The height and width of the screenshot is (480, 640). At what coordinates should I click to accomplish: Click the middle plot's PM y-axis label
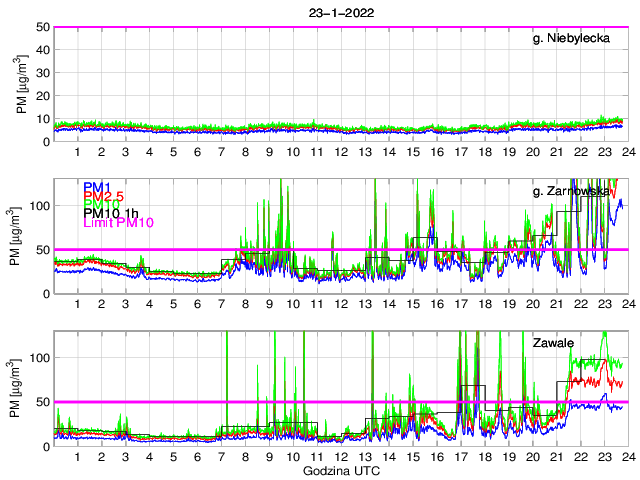tap(22, 236)
